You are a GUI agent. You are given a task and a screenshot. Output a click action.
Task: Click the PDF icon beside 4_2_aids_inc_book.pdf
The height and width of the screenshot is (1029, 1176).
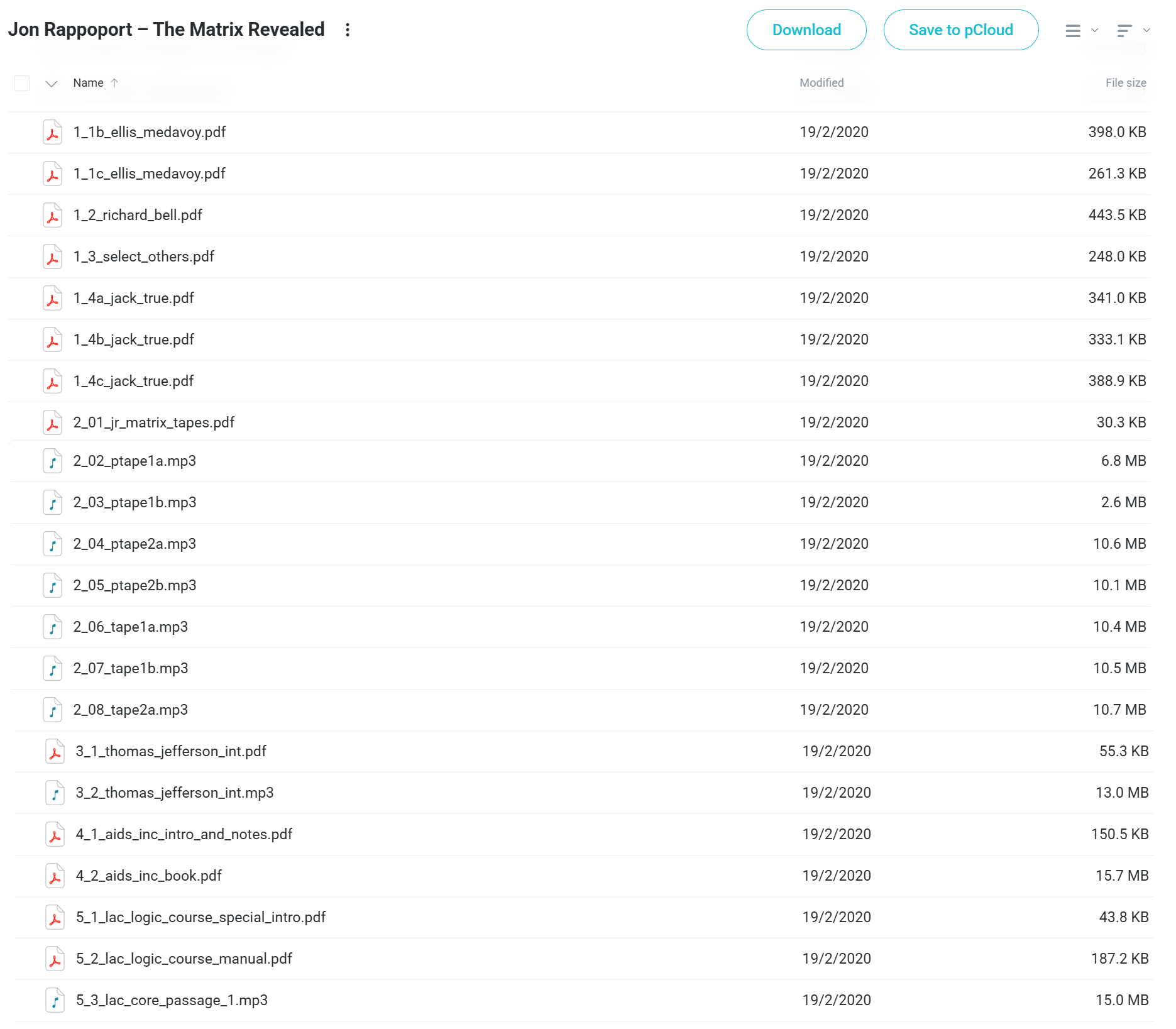coord(55,876)
